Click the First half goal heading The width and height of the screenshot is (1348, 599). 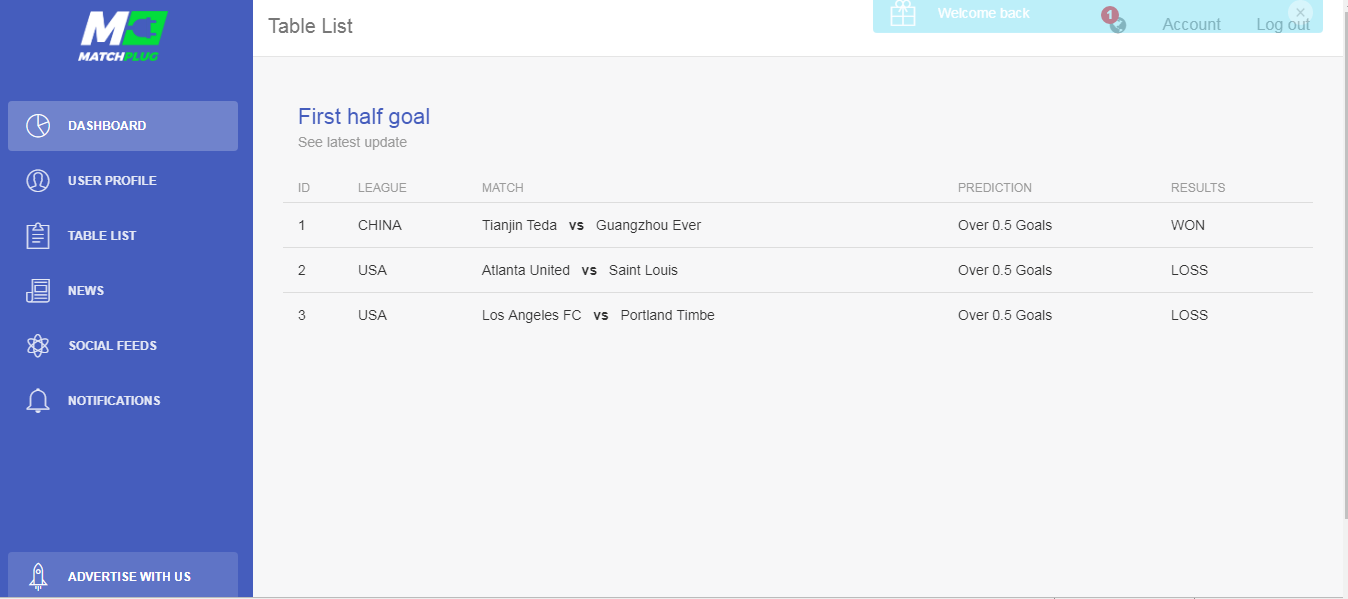click(364, 116)
